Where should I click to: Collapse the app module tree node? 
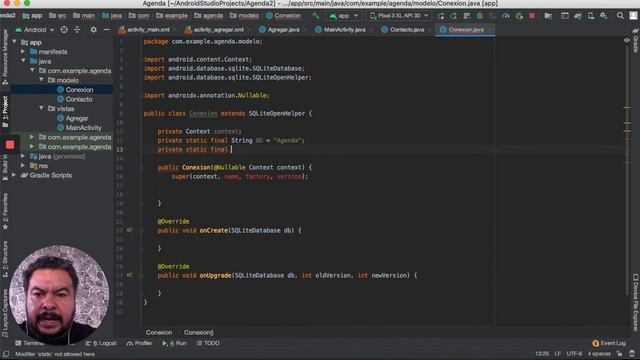(15, 42)
